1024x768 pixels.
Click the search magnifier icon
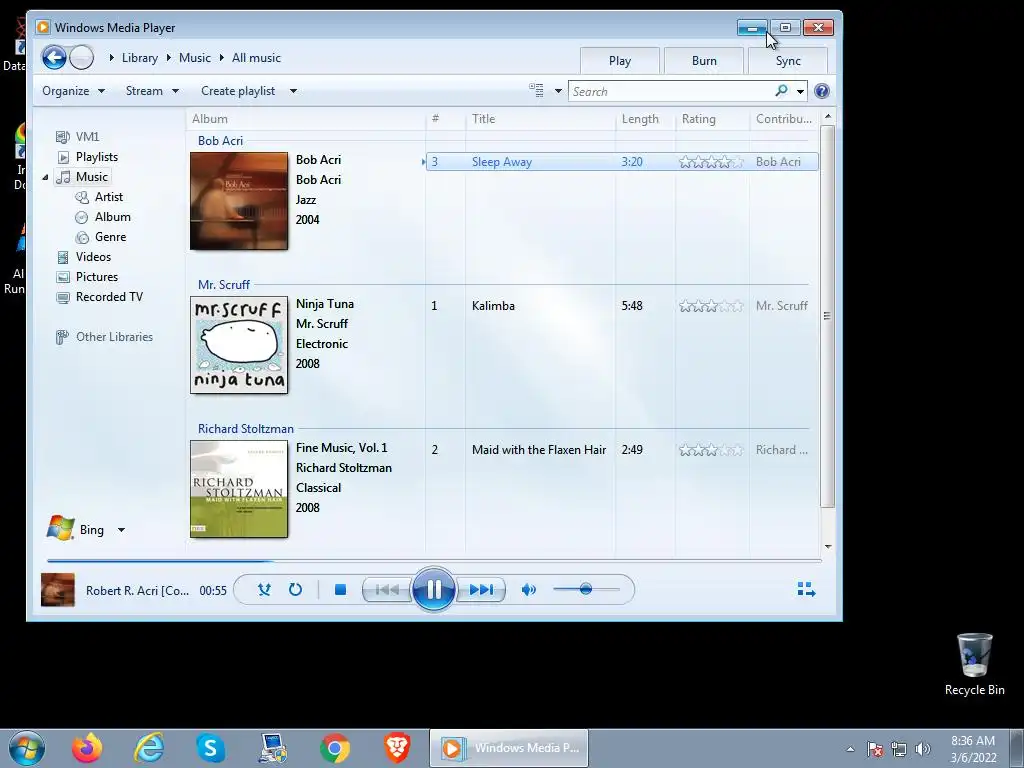pos(781,91)
